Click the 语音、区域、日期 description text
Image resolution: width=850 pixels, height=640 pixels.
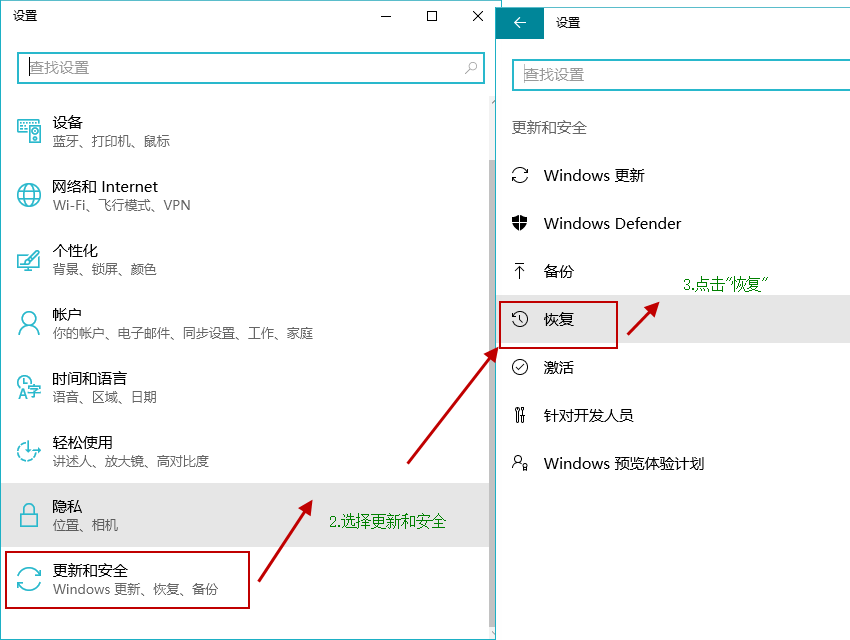(x=104, y=397)
